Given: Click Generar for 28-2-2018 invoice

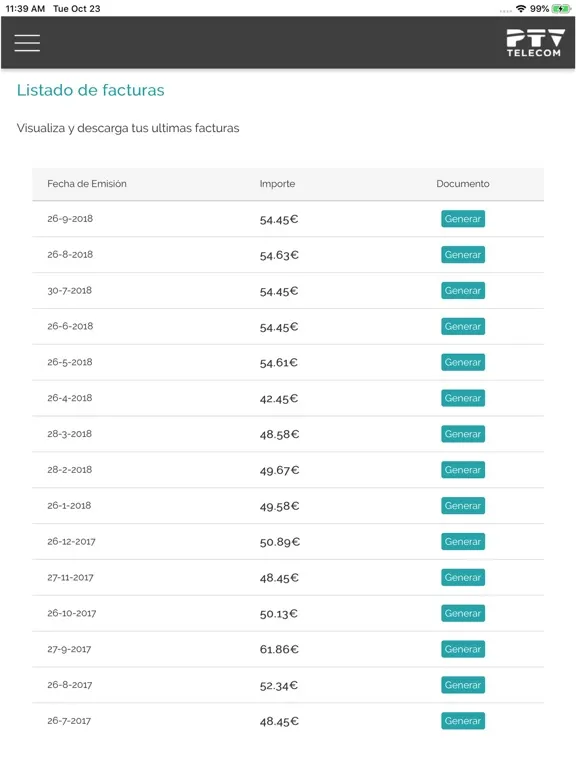Looking at the screenshot, I should 463,470.
